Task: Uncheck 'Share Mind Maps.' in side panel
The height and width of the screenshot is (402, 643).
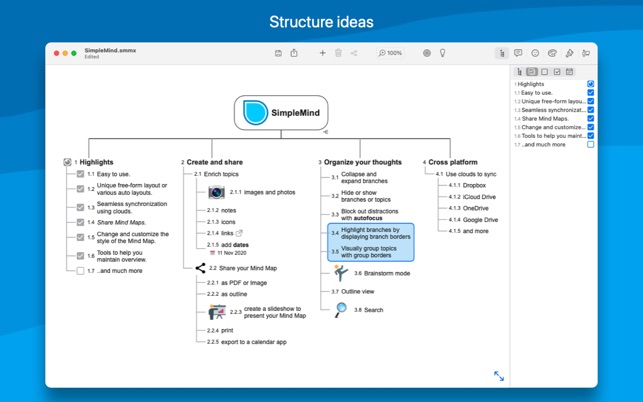Action: 591,119
